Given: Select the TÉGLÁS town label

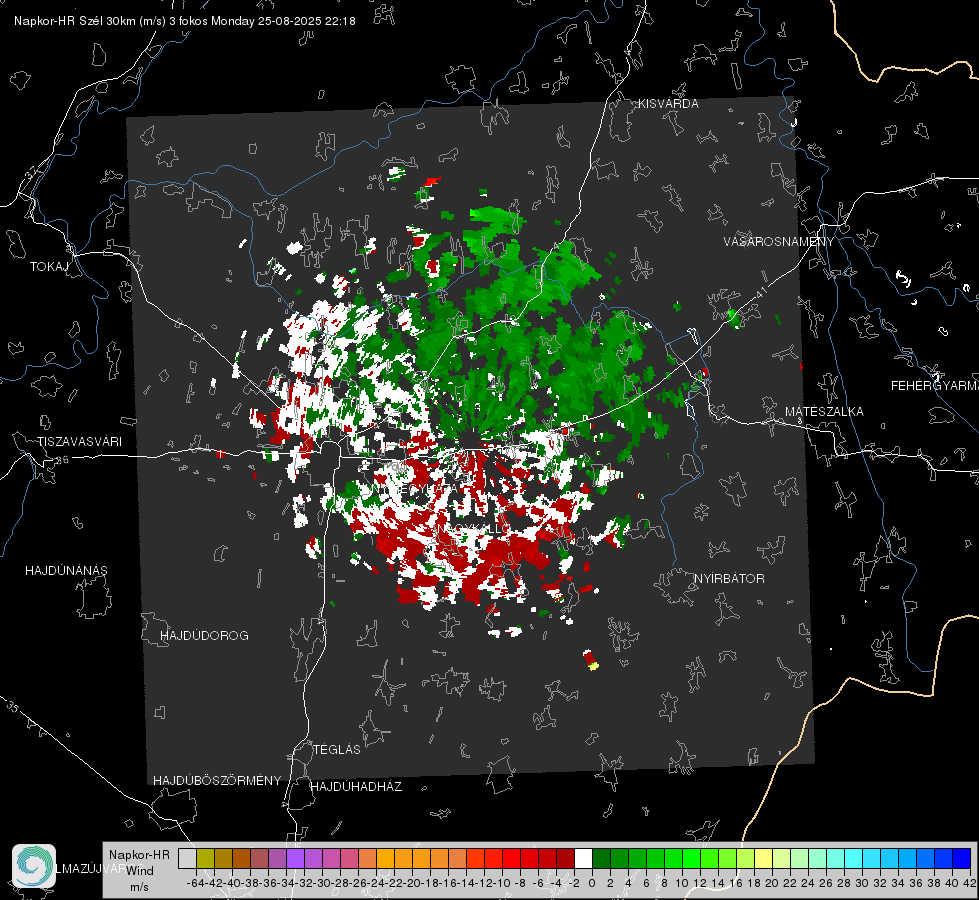Looking at the screenshot, I should coord(337,750).
